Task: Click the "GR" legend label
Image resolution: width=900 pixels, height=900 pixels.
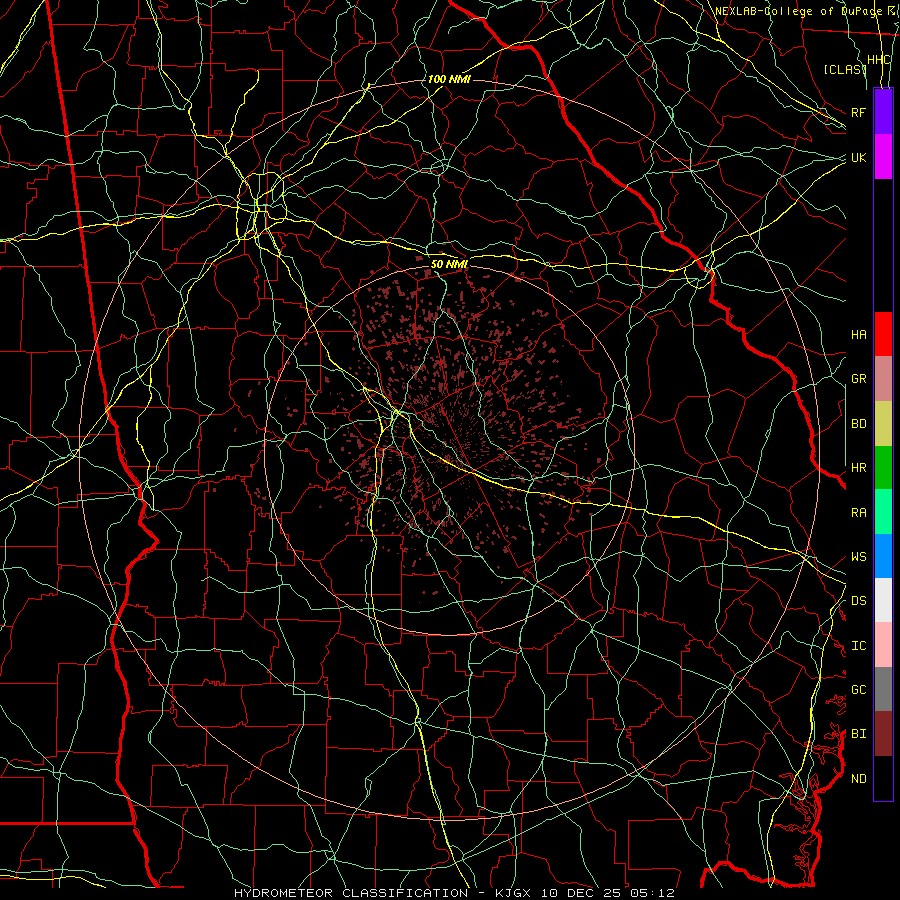Action: 859,379
